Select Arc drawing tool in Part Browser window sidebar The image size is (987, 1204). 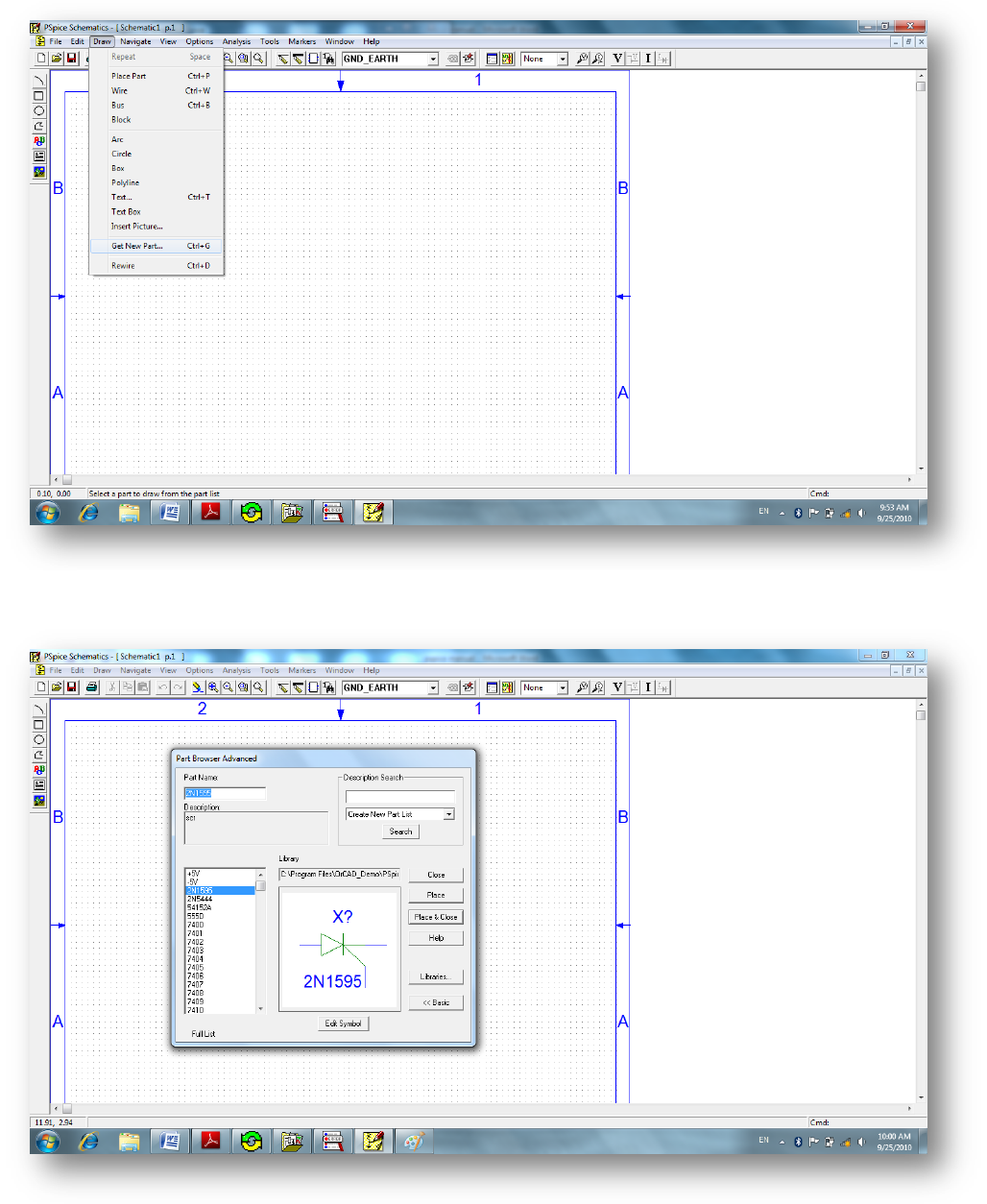coord(39,710)
